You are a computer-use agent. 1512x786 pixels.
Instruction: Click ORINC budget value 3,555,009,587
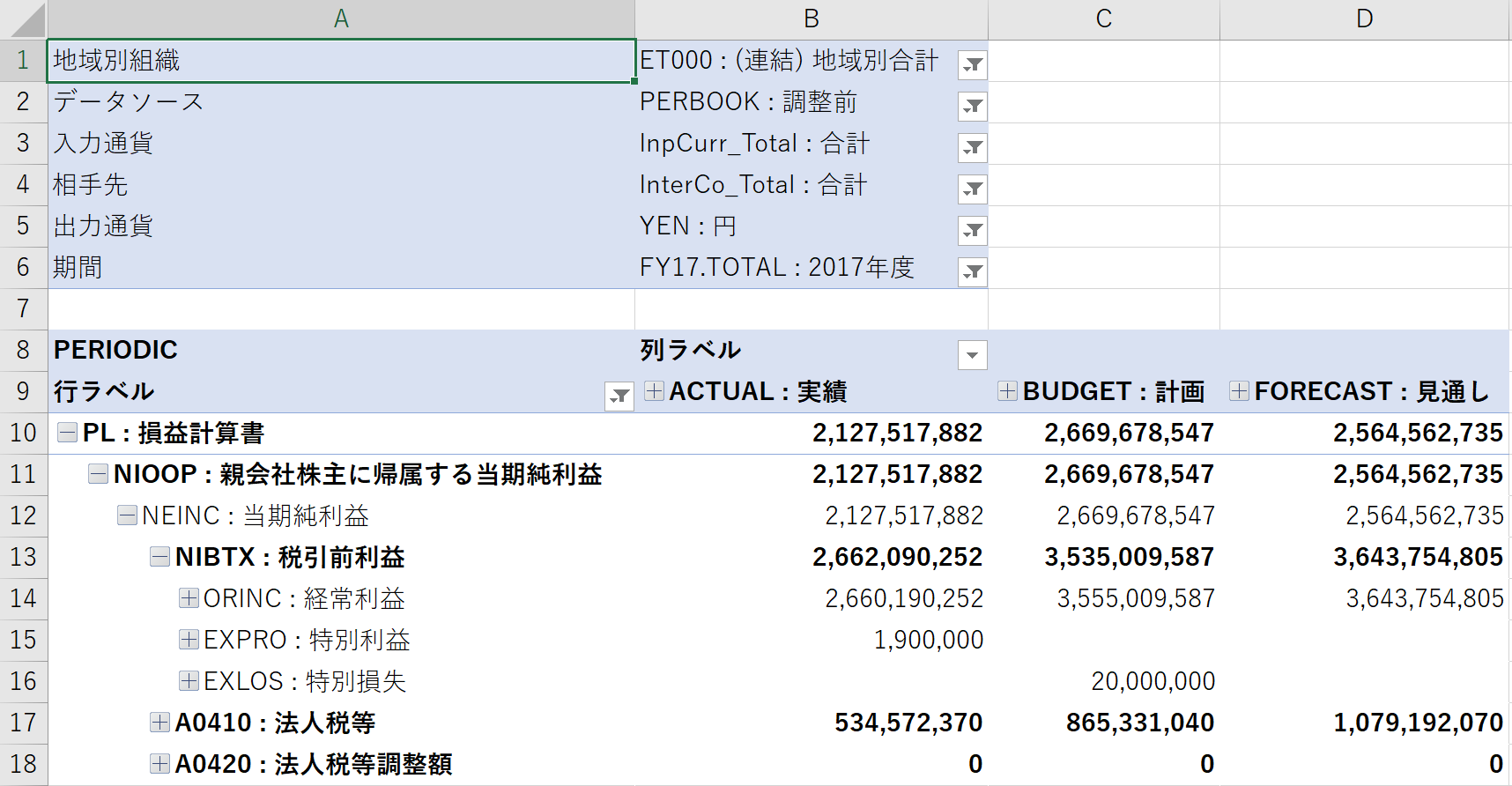pyautogui.click(x=1136, y=598)
